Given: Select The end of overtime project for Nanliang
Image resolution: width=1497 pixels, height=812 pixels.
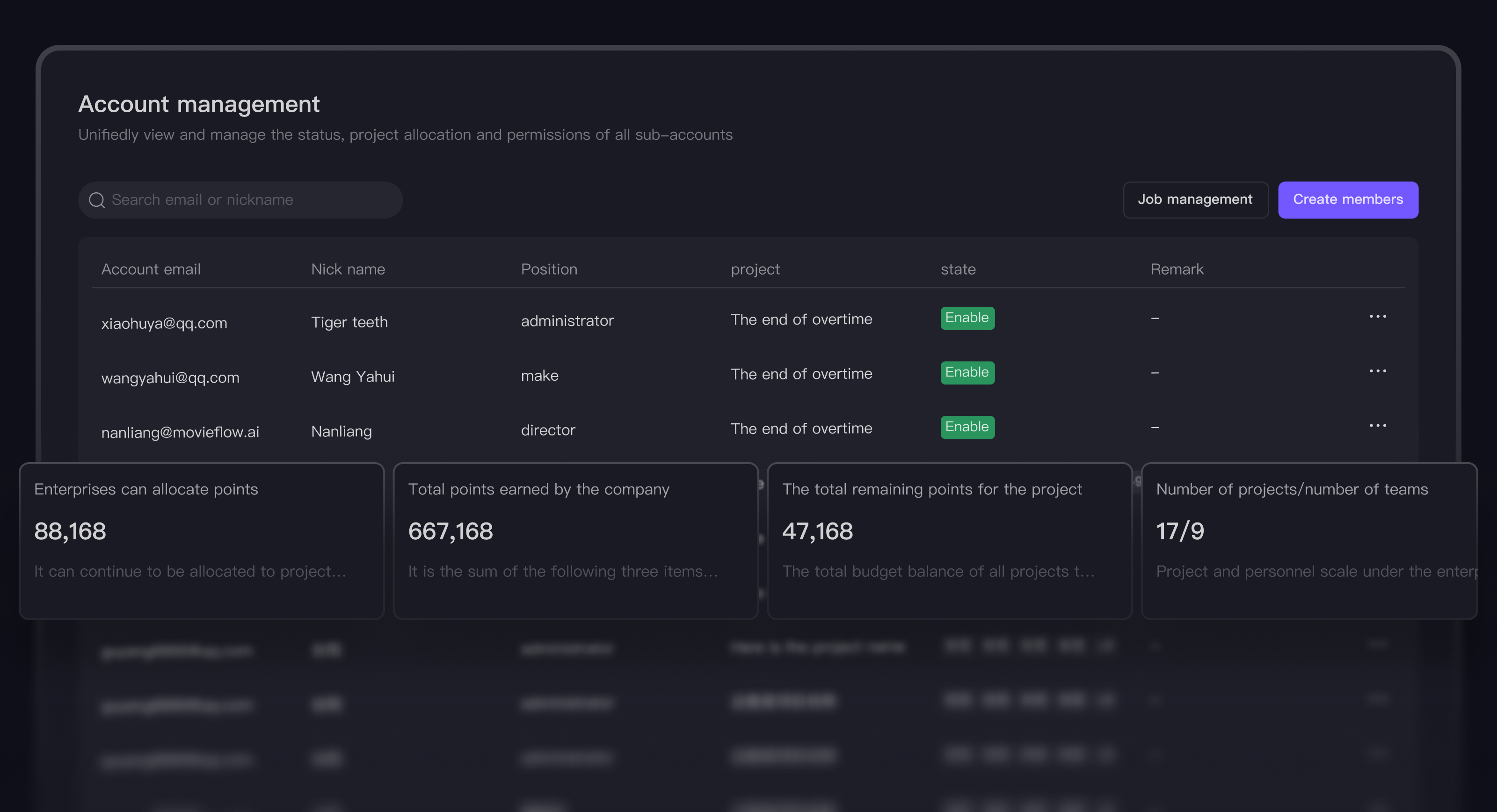Looking at the screenshot, I should tap(801, 428).
